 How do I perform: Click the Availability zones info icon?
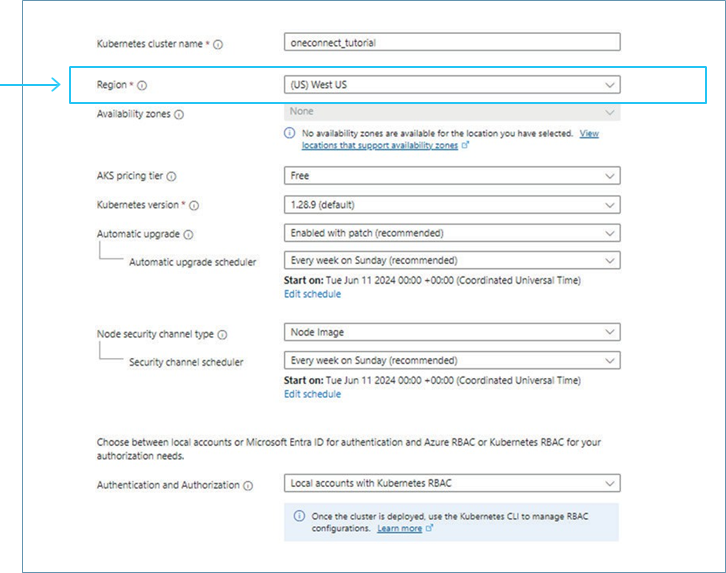click(x=179, y=115)
